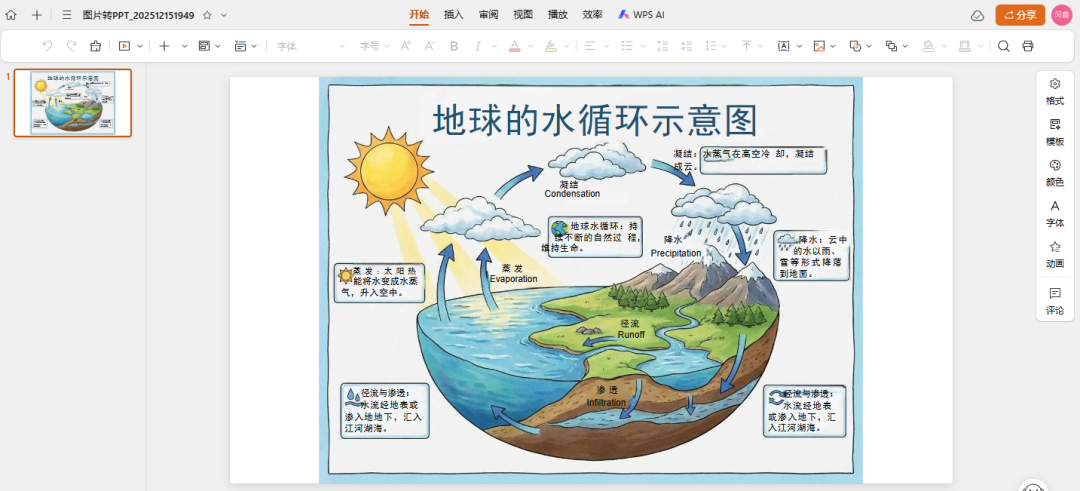Click the shapes icon in the toolbar
Viewport: 1080px width, 491px height.
coord(855,46)
